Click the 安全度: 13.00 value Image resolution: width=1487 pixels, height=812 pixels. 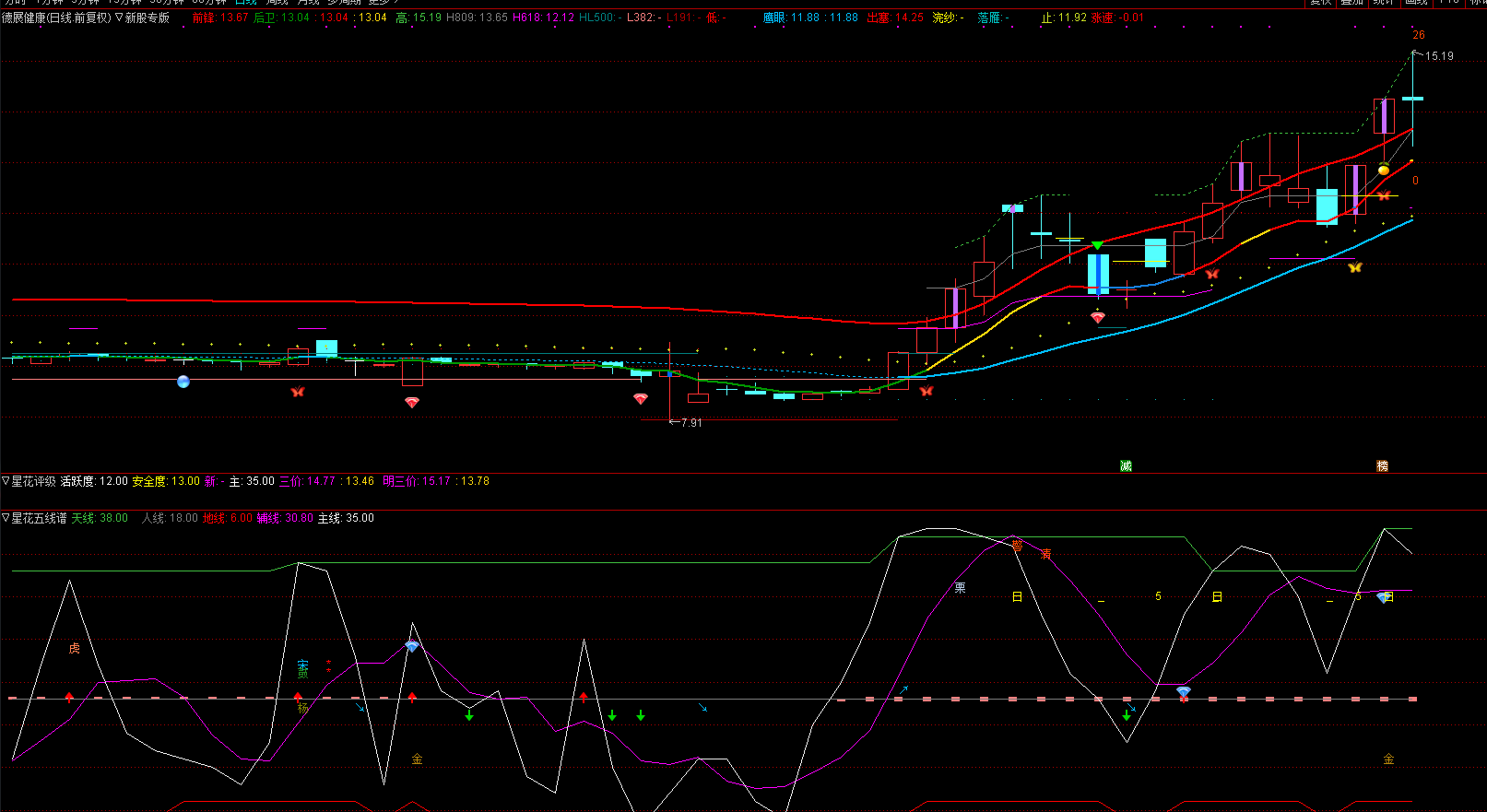coord(166,481)
